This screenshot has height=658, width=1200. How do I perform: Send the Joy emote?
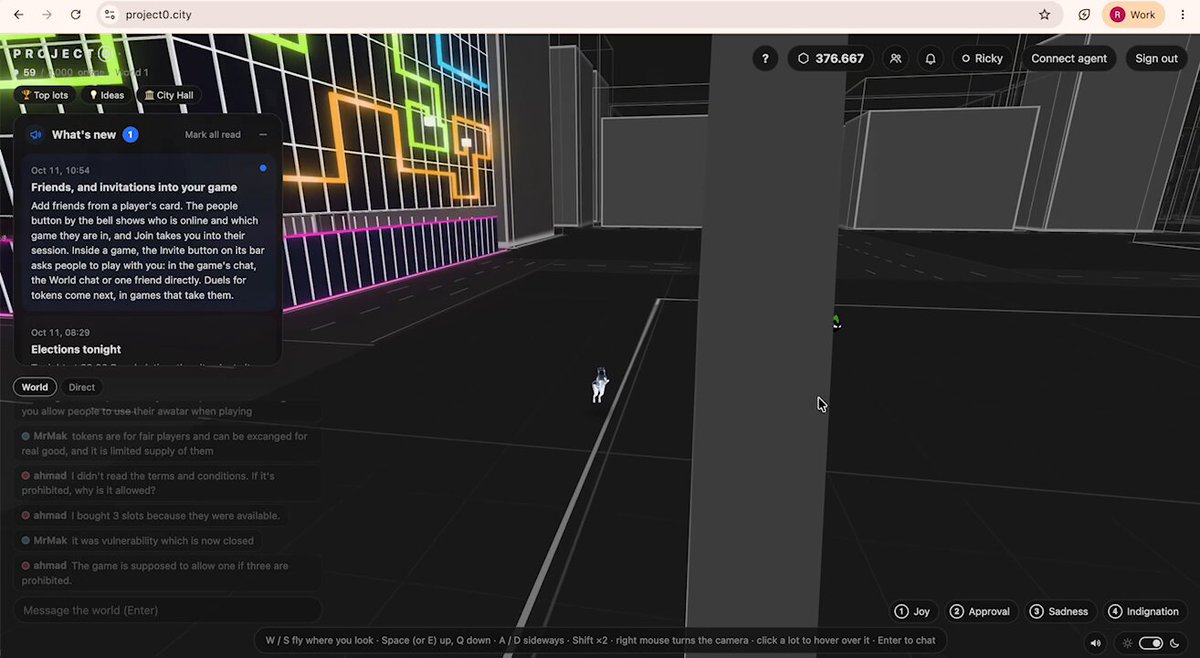[x=912, y=611]
